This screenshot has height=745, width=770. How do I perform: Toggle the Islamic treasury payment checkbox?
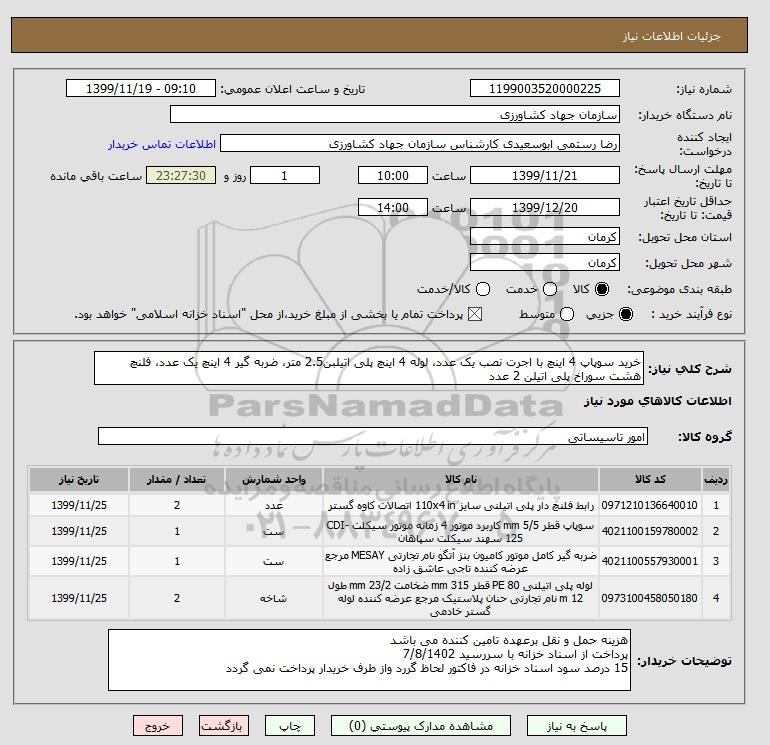point(475,314)
